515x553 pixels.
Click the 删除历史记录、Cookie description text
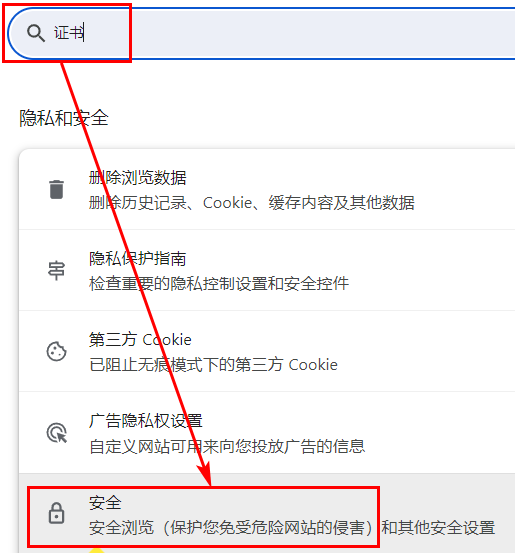pos(252,203)
